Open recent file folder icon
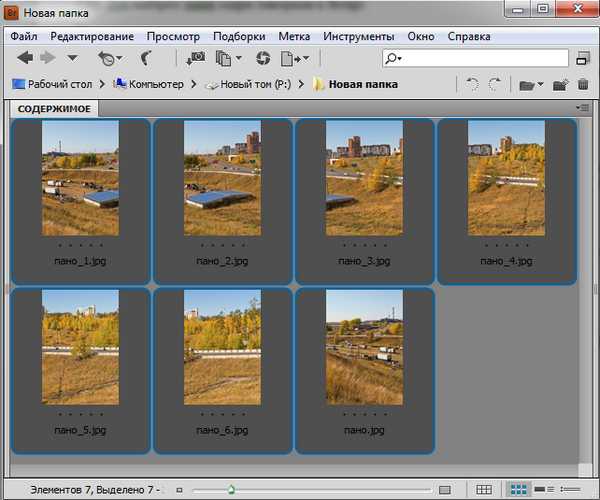The image size is (600, 500). (527, 85)
